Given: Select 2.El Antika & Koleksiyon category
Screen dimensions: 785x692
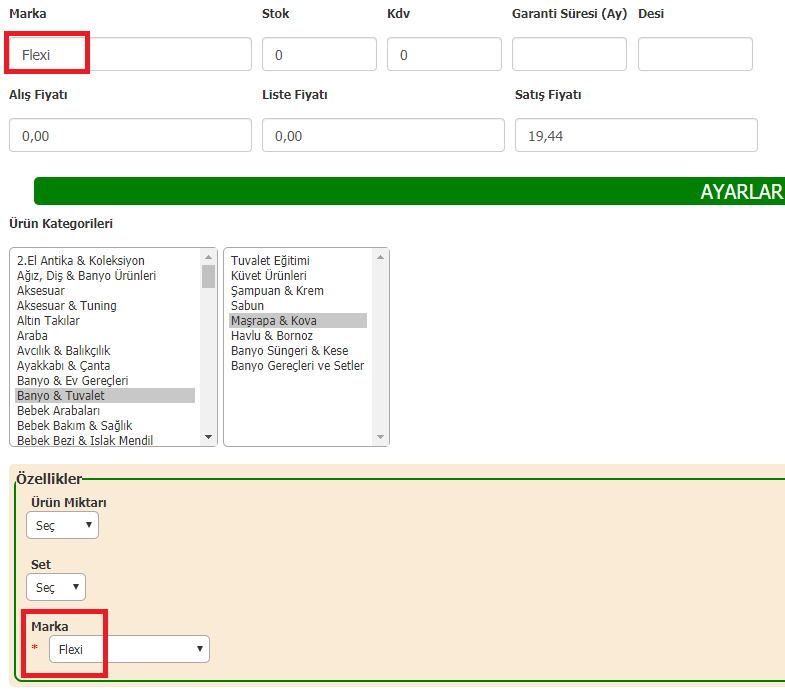Looking at the screenshot, I should [105, 260].
